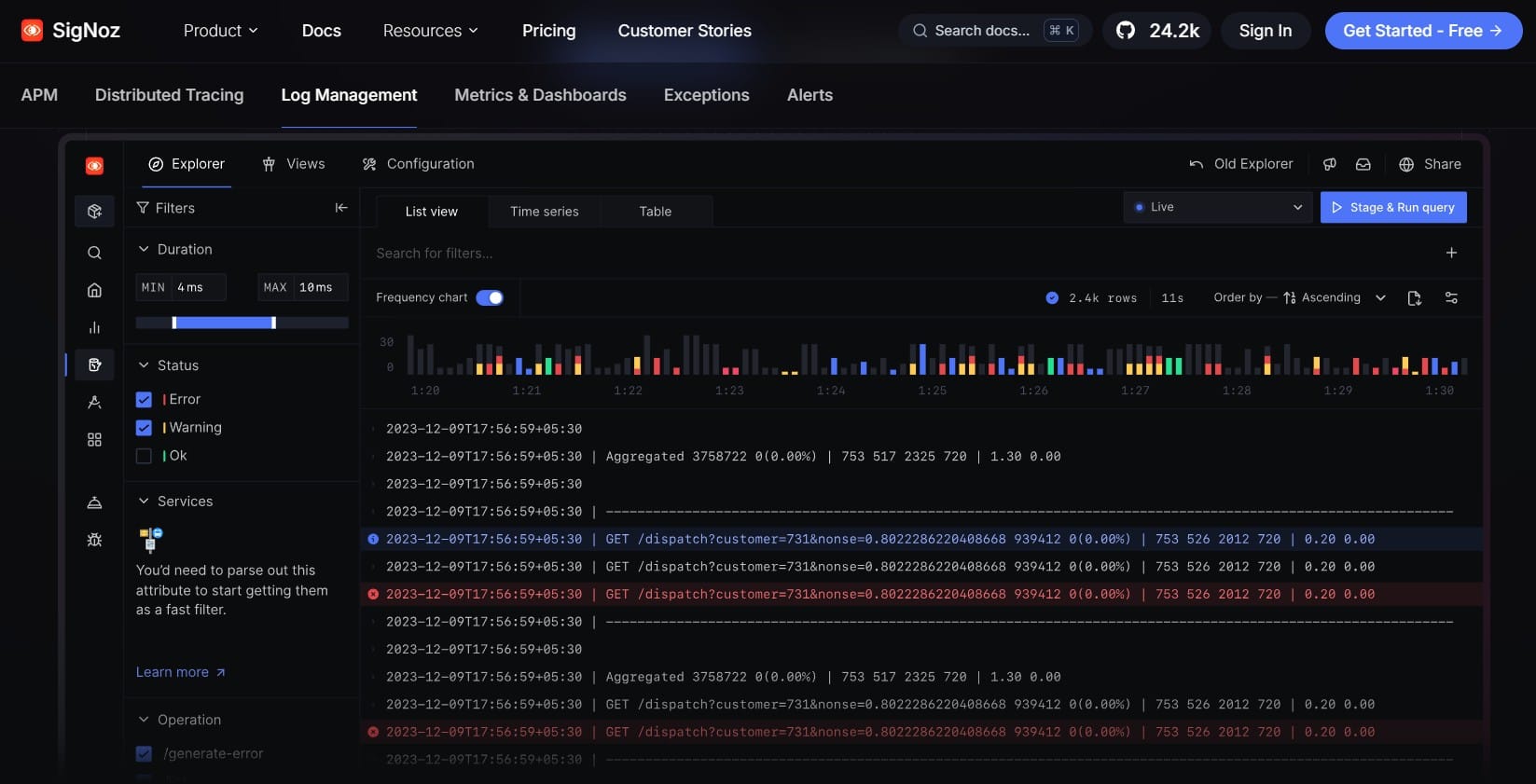Open the dashboards grid icon in sidebar
1536x784 pixels.
(x=94, y=439)
